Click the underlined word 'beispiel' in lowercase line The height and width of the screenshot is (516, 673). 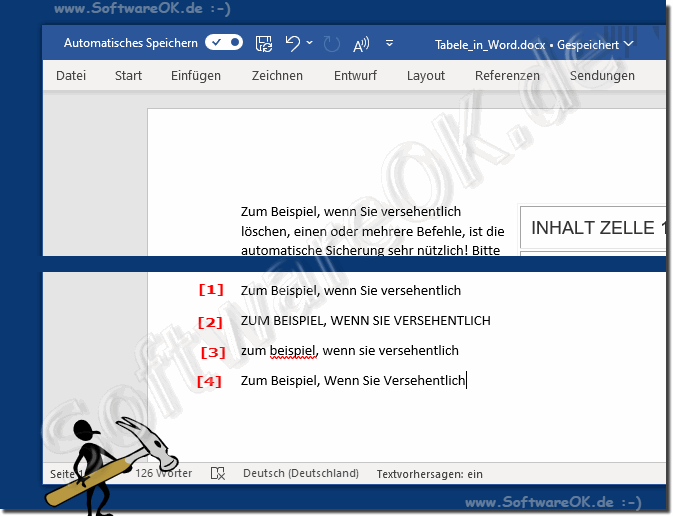click(x=293, y=351)
